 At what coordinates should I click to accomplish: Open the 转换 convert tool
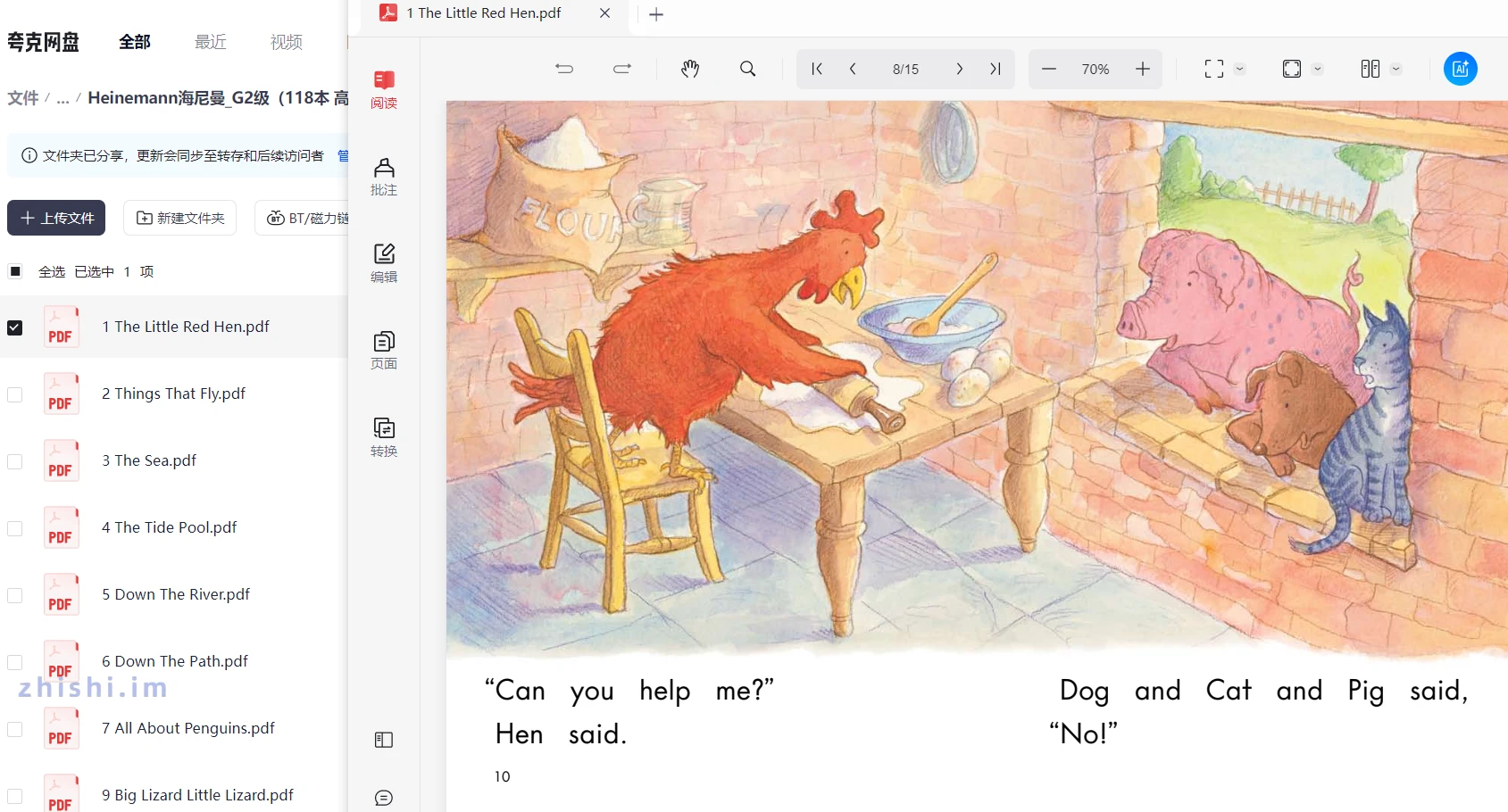coord(384,437)
